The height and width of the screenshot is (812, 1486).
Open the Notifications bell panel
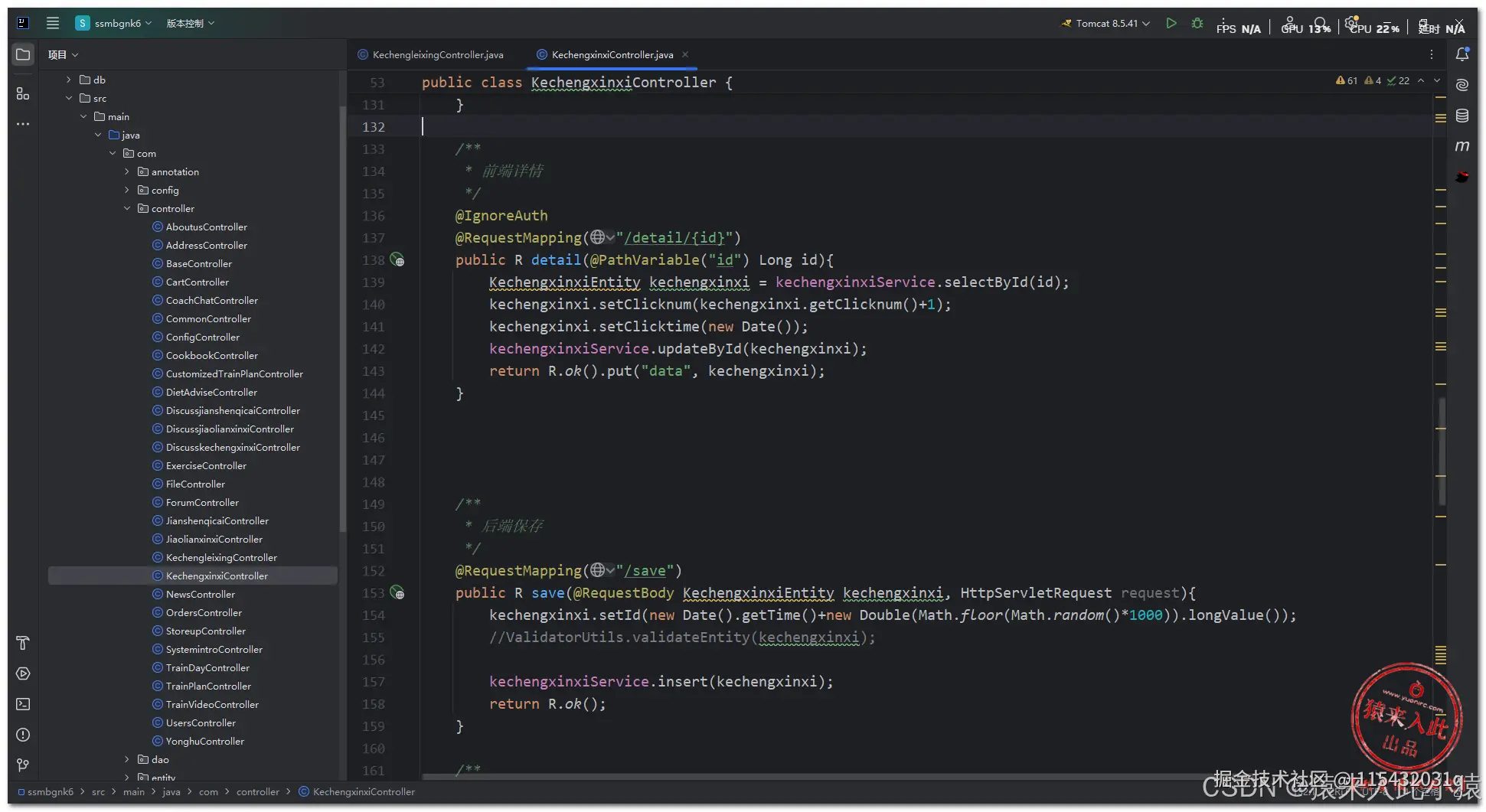1462,54
